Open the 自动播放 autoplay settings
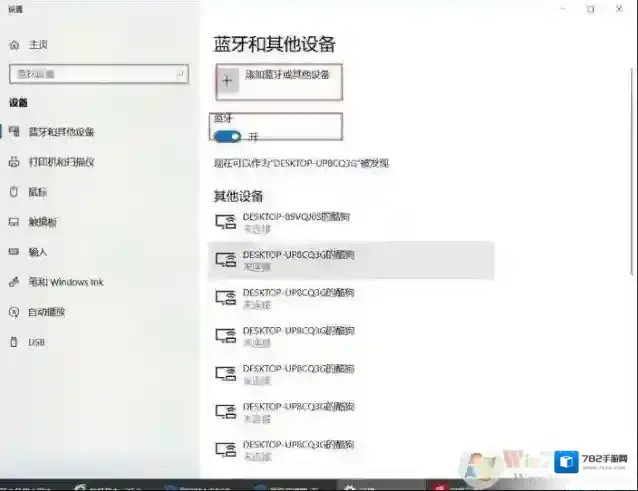The height and width of the screenshot is (491, 638). [x=37, y=312]
